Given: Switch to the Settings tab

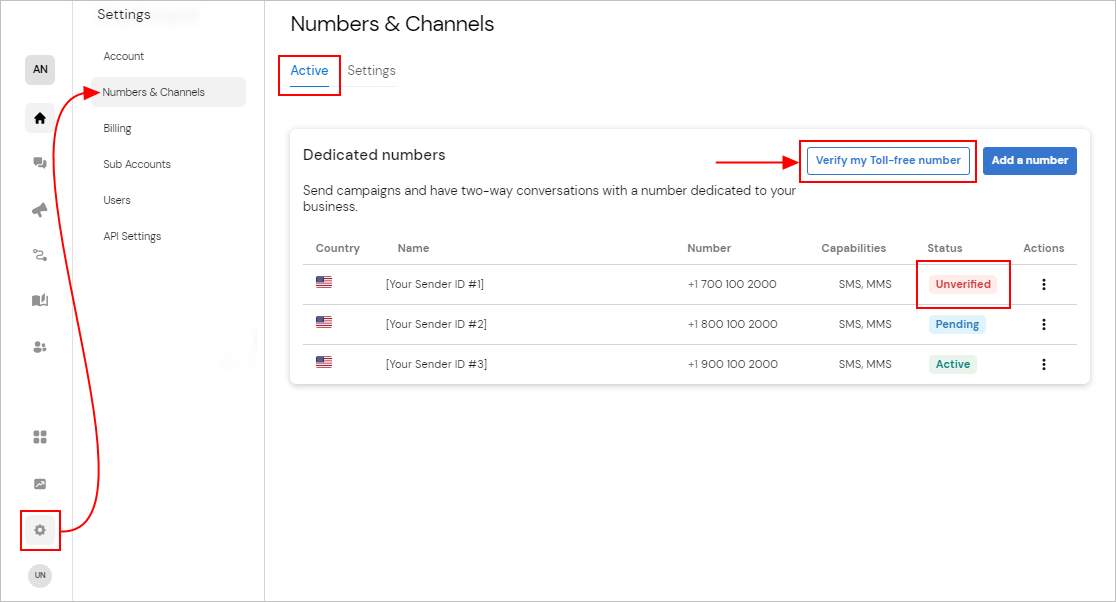Looking at the screenshot, I should pyautogui.click(x=371, y=71).
